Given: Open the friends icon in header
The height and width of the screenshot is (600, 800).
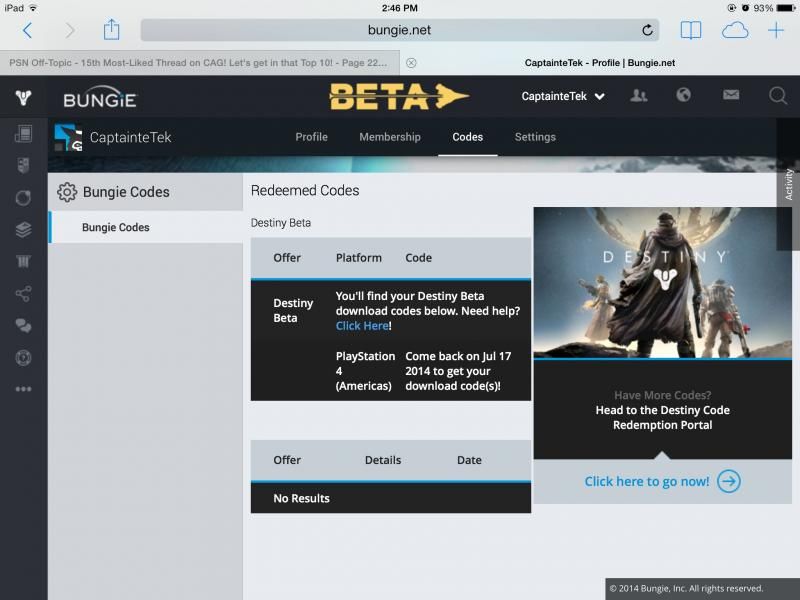Looking at the screenshot, I should [639, 95].
